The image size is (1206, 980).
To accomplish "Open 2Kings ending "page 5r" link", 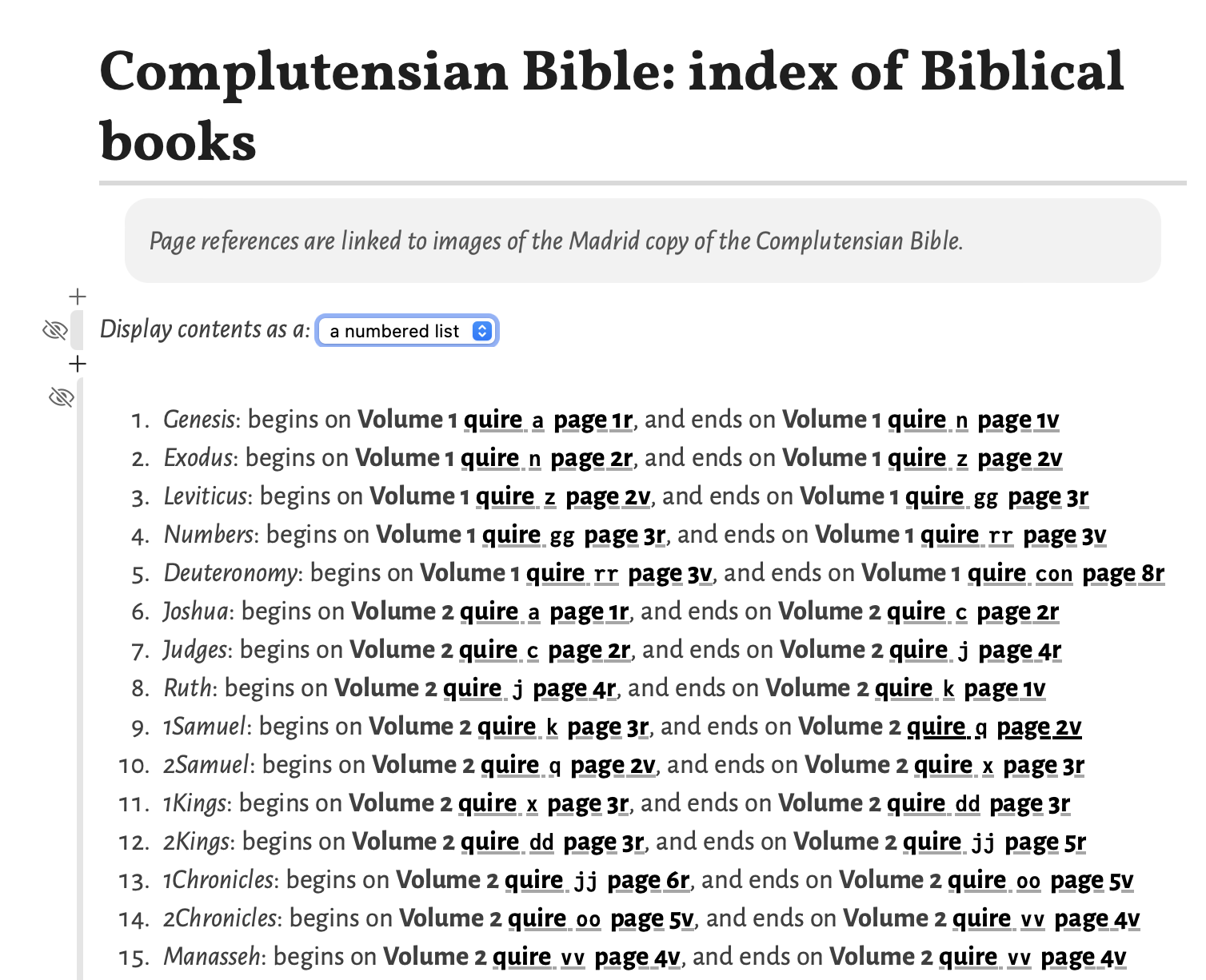I will [1045, 842].
